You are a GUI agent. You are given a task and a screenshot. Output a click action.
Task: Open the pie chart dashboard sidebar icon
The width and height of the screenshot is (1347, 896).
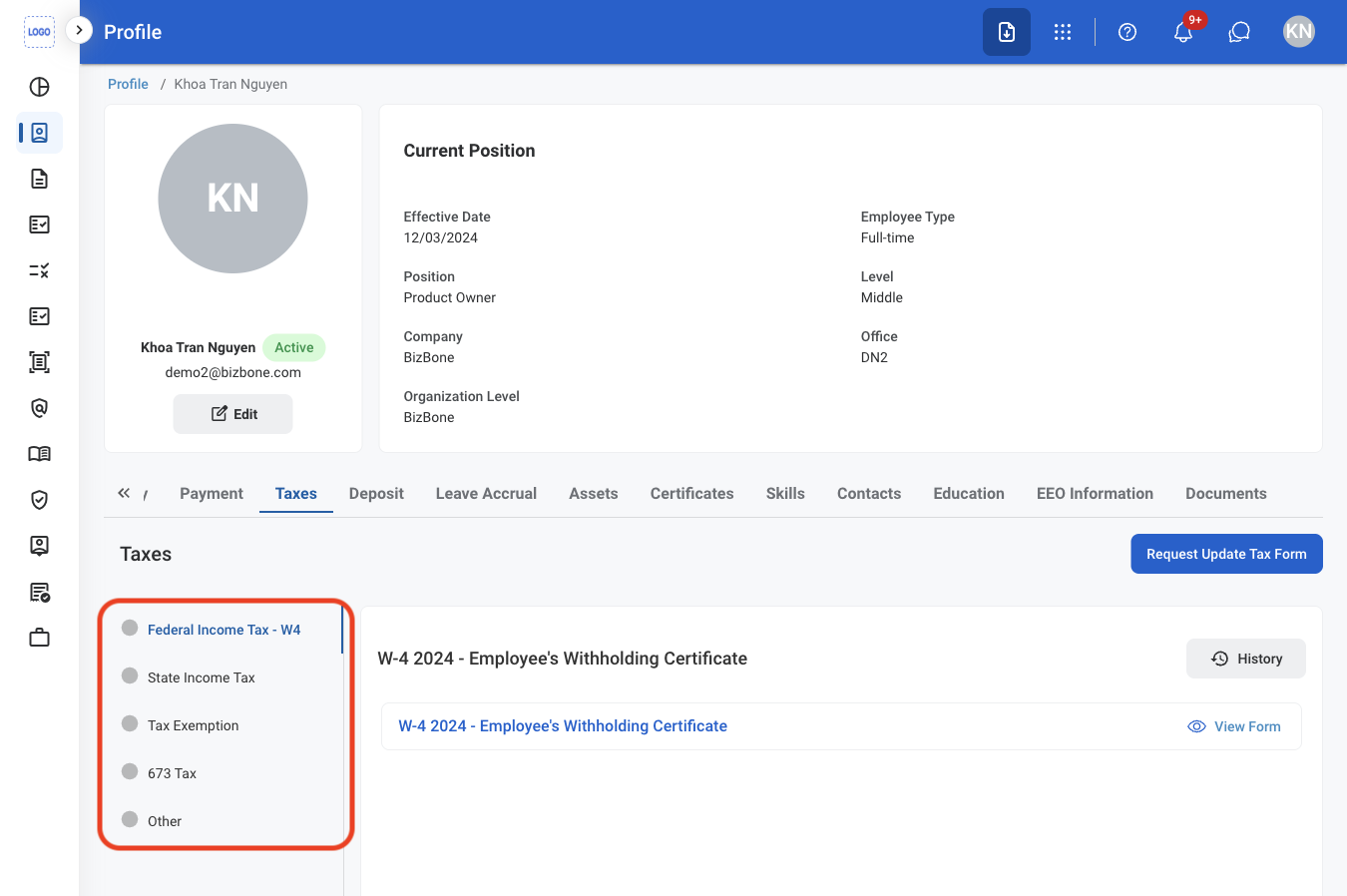click(39, 87)
